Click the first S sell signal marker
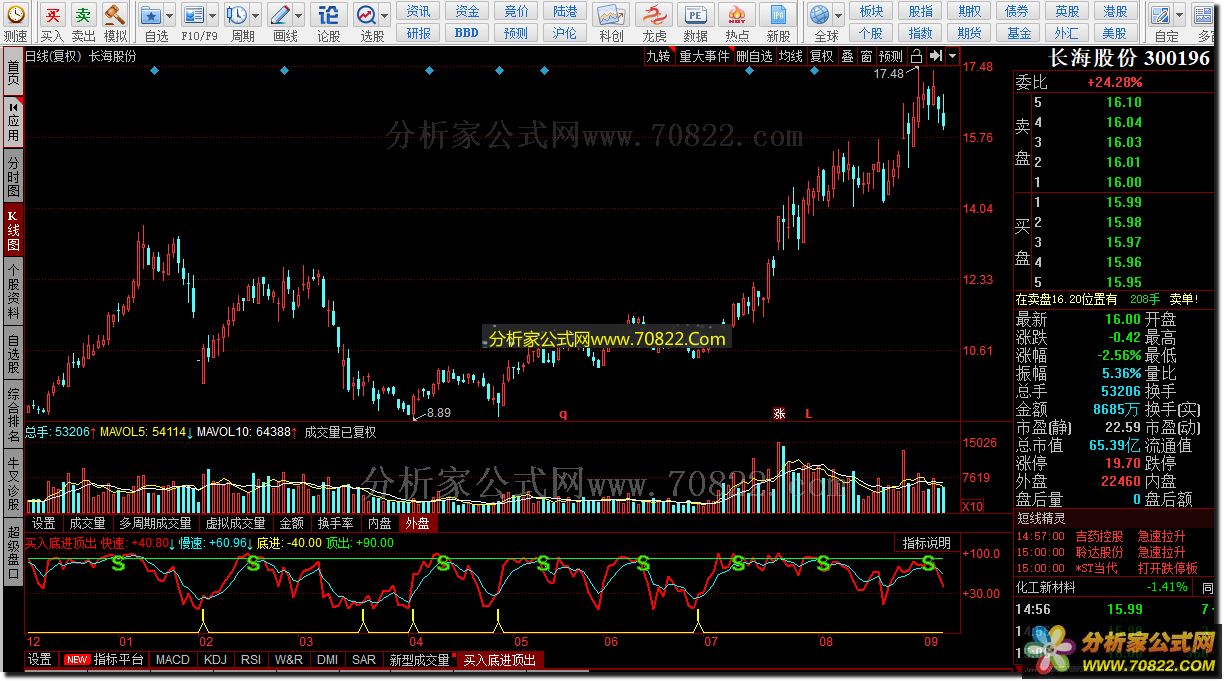The height and width of the screenshot is (681, 1224). pos(118,564)
